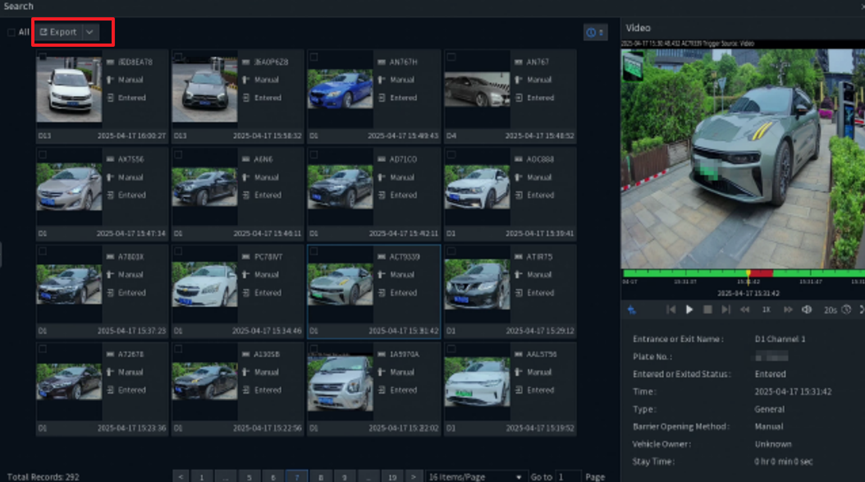This screenshot has width=865, height=482.
Task: Click the D1 Channel 1 entrance value
Action: (780, 339)
